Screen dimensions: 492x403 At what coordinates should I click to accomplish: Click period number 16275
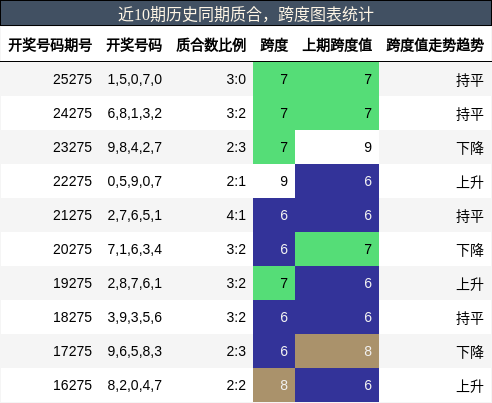pyautogui.click(x=72, y=385)
